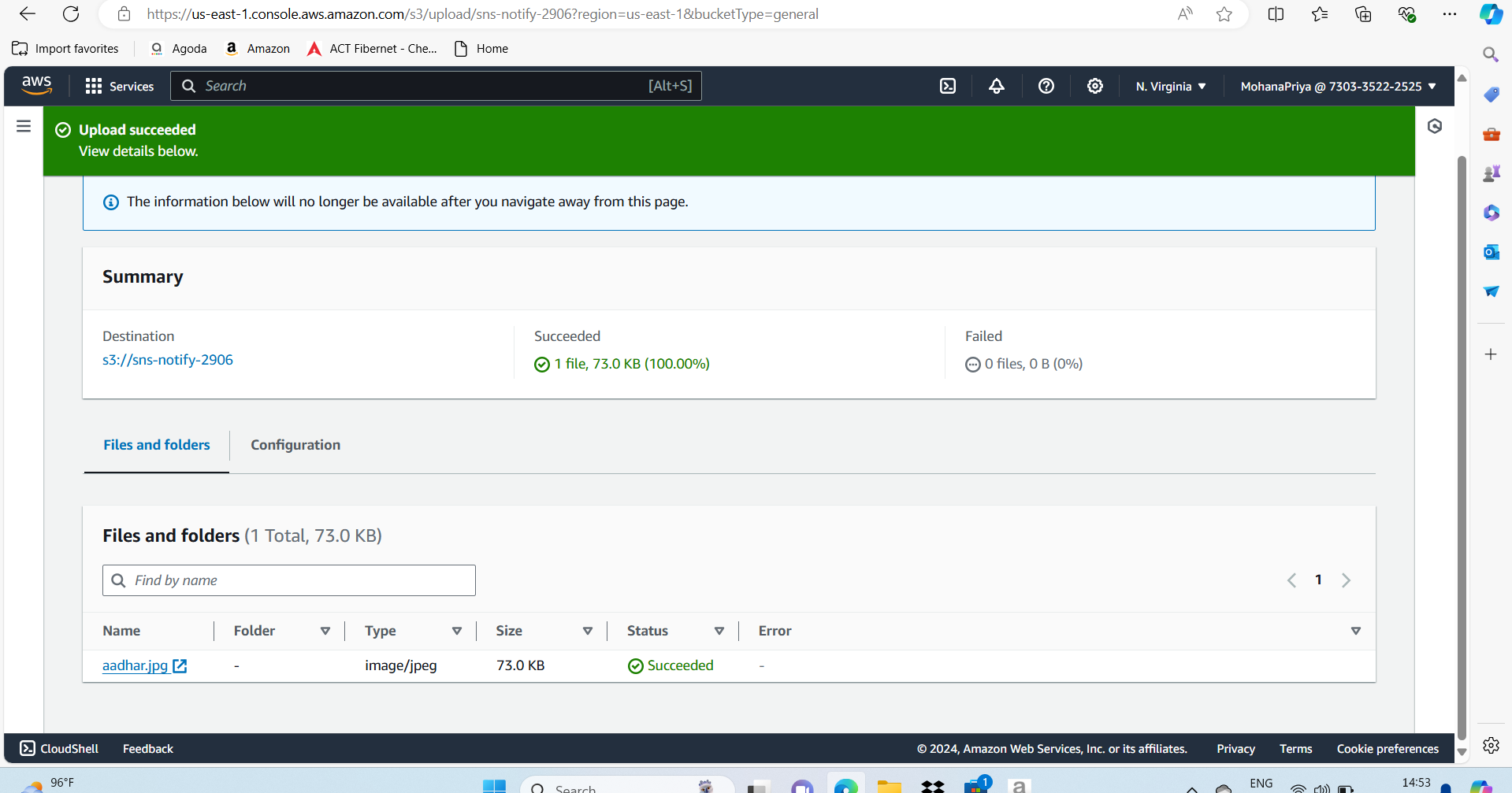Open the sidebar Outlook icon
1512x793 pixels.
click(1492, 252)
